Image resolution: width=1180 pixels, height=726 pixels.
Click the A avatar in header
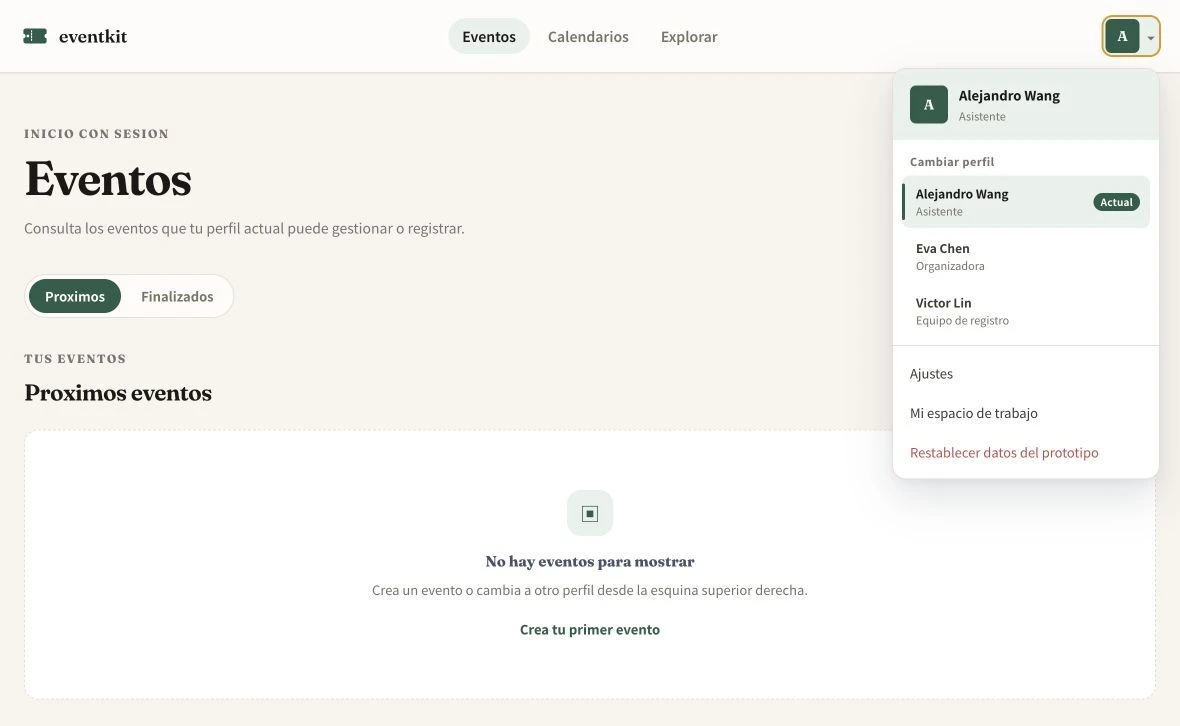pos(1121,36)
